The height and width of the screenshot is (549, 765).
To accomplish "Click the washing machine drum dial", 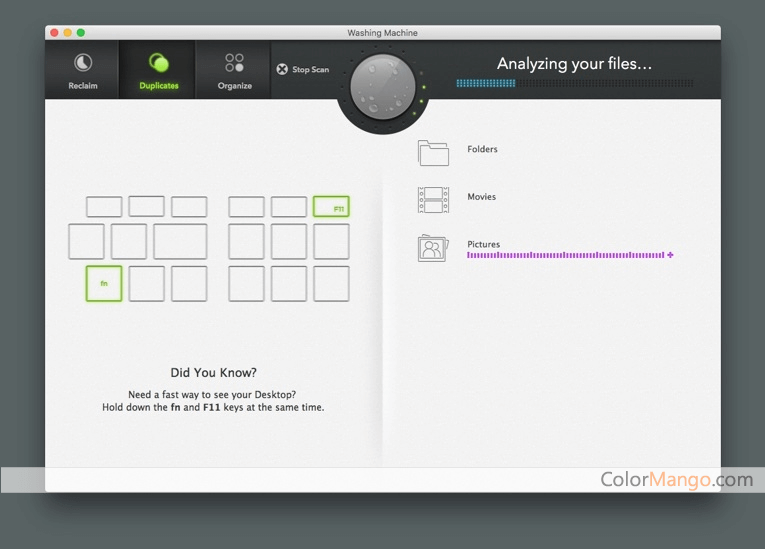I will point(382,87).
